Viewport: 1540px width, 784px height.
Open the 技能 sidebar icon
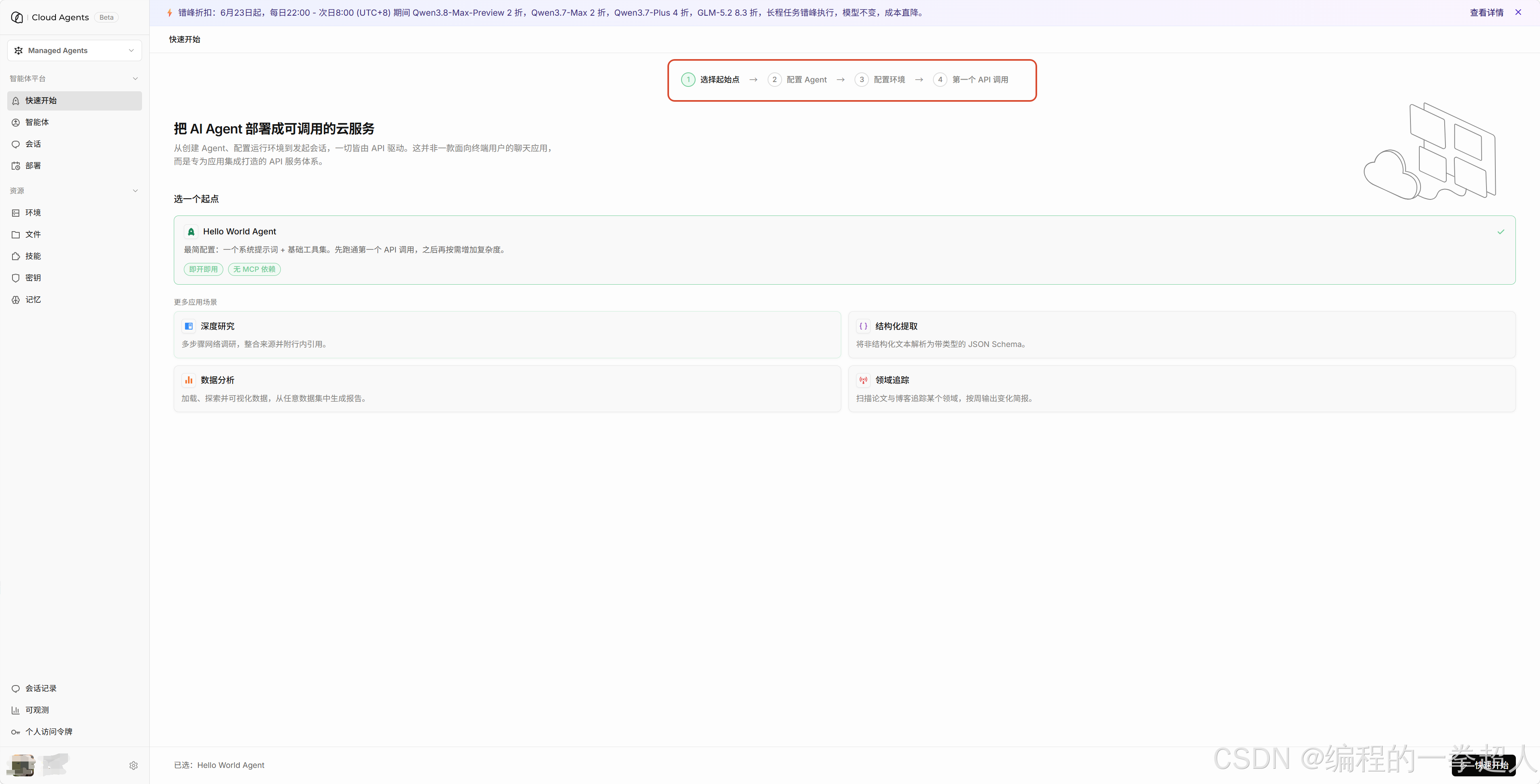[16, 257]
